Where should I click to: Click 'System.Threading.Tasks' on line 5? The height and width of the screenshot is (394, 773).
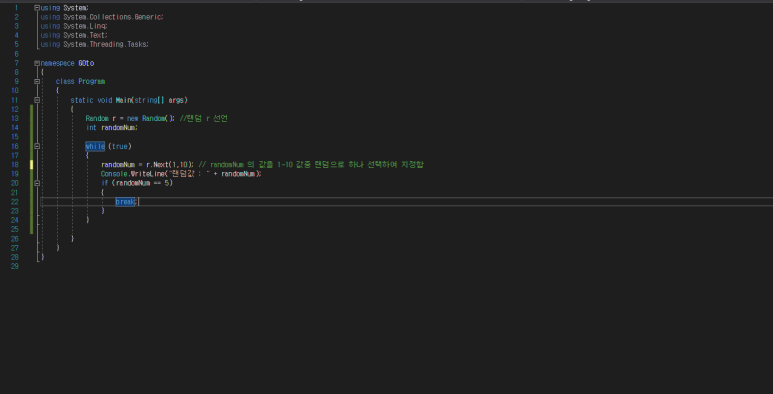105,44
